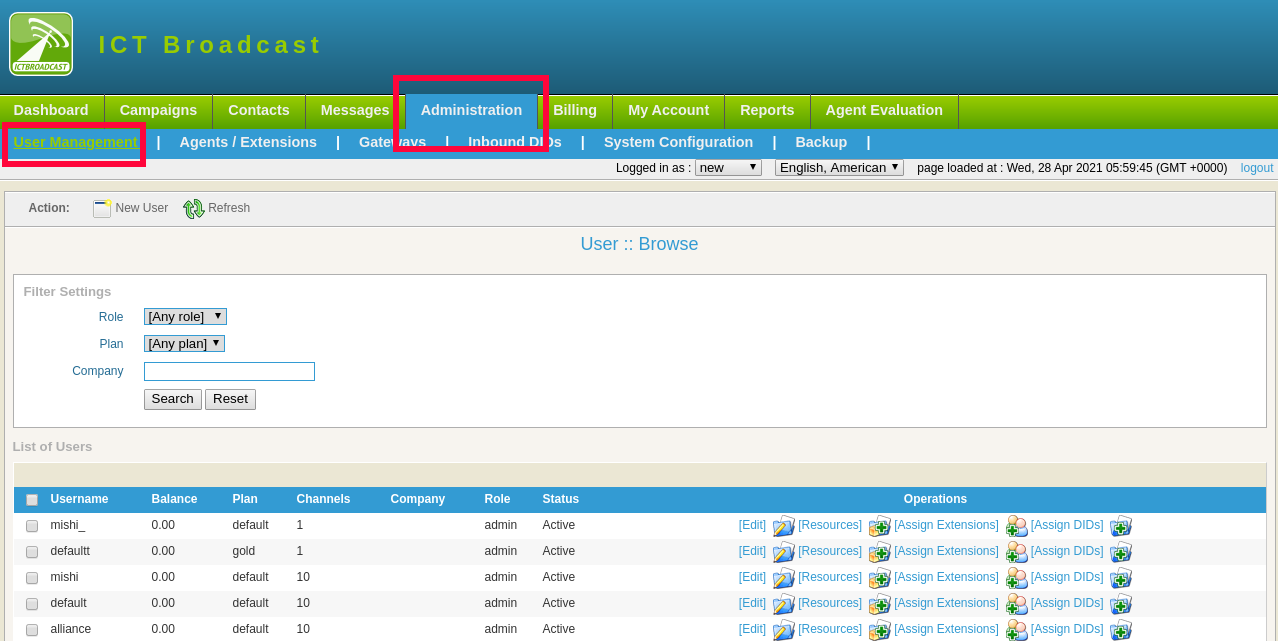Image resolution: width=1278 pixels, height=641 pixels.
Task: Expand the Role filter dropdown
Action: coord(185,316)
